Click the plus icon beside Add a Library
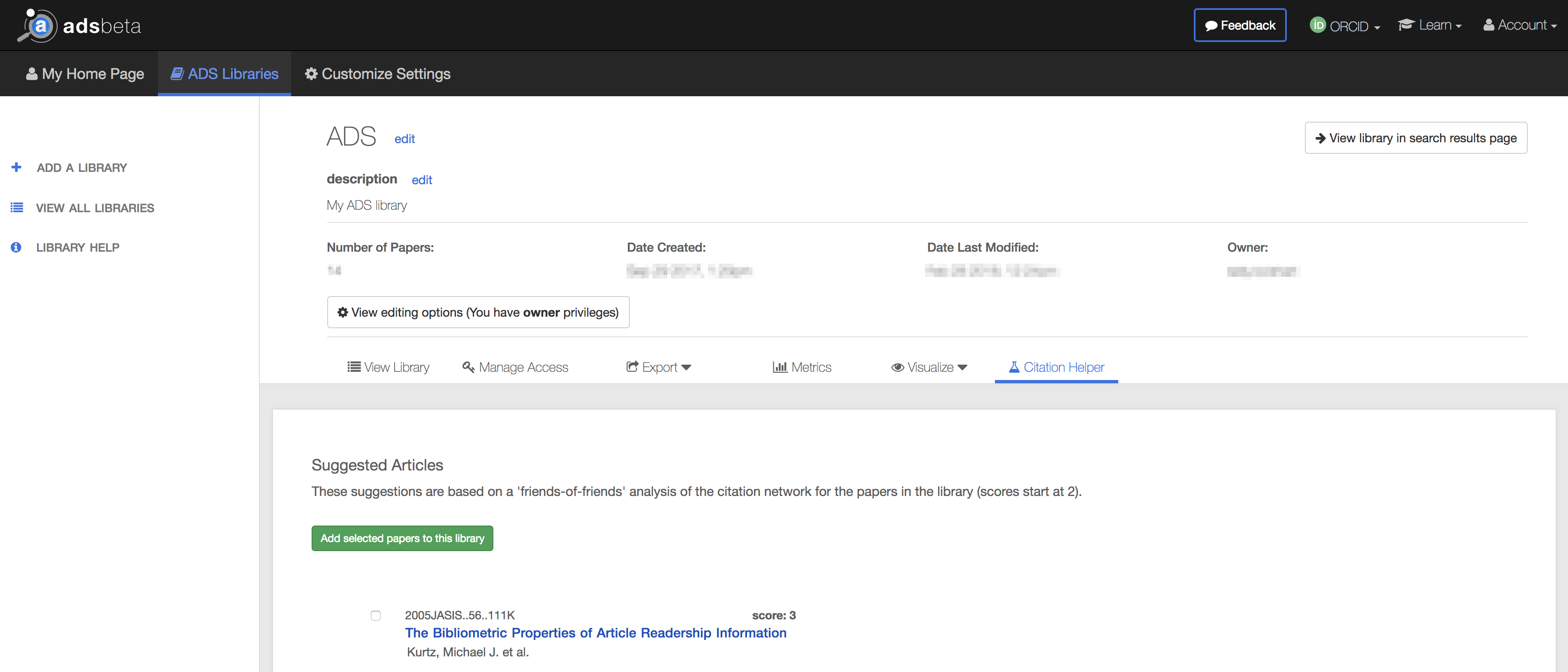1568x672 pixels. pyautogui.click(x=16, y=167)
